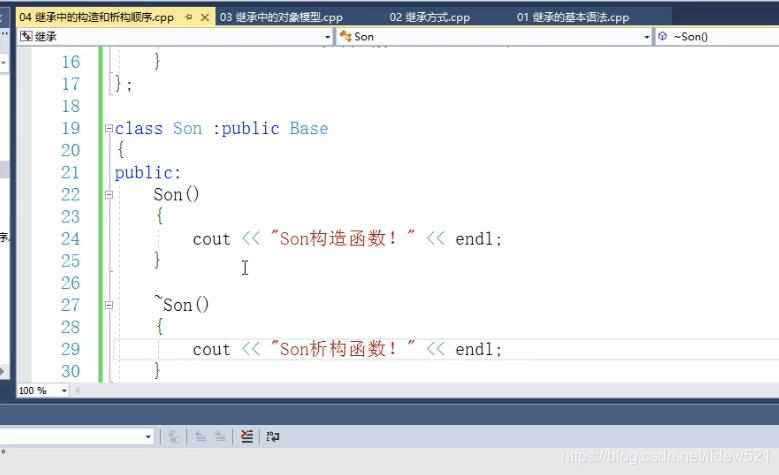Screen dimensions: 779x475
Task: Click cout on line 24
Action: click(x=212, y=239)
